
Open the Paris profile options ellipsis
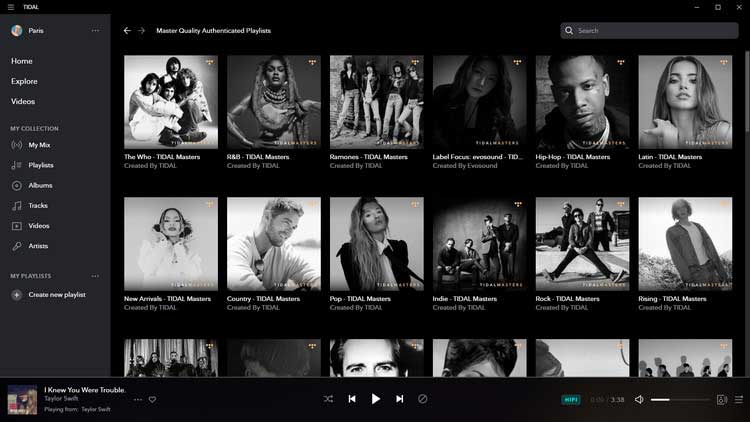coord(96,31)
